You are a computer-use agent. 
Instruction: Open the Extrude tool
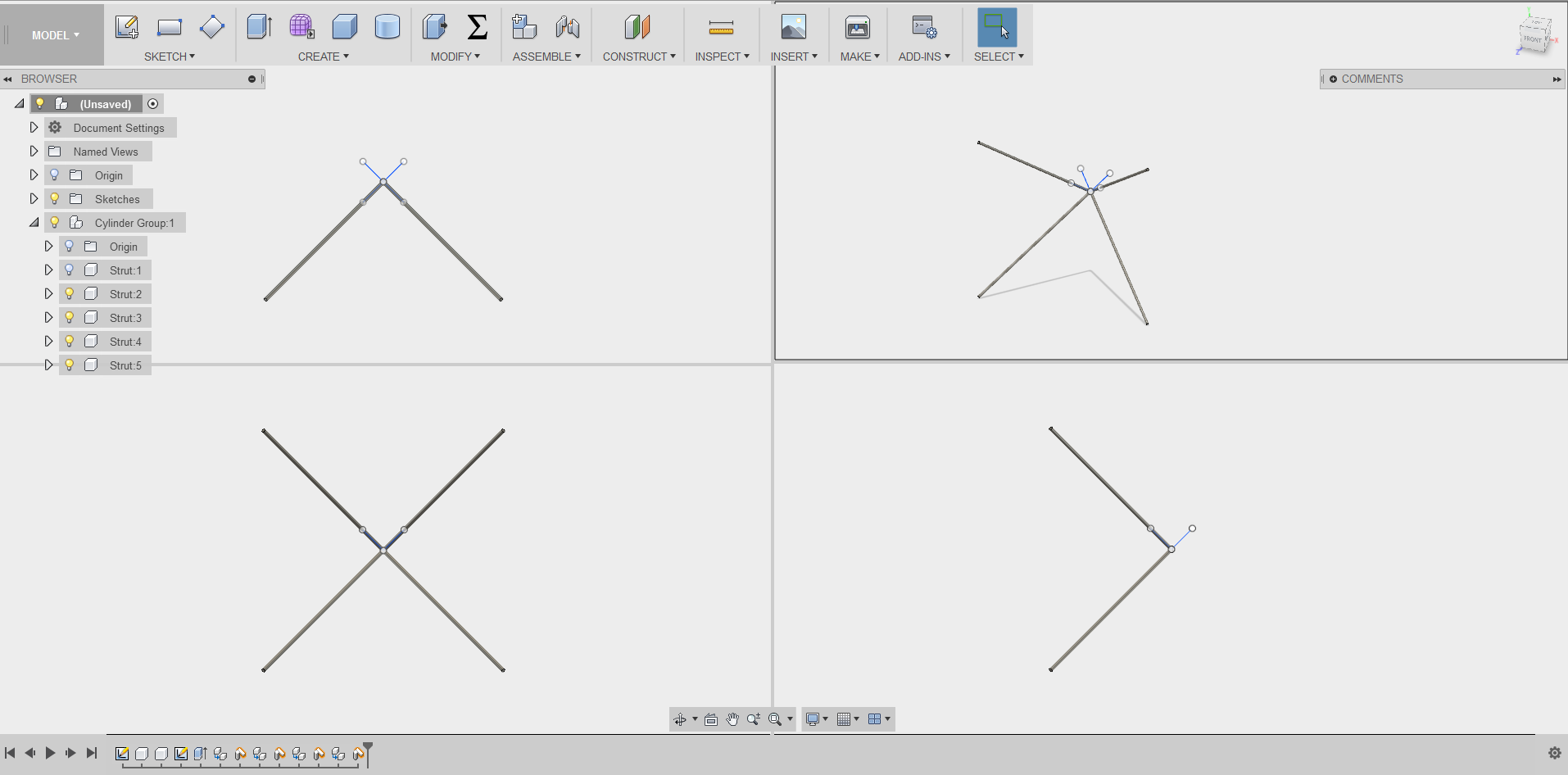[260, 26]
